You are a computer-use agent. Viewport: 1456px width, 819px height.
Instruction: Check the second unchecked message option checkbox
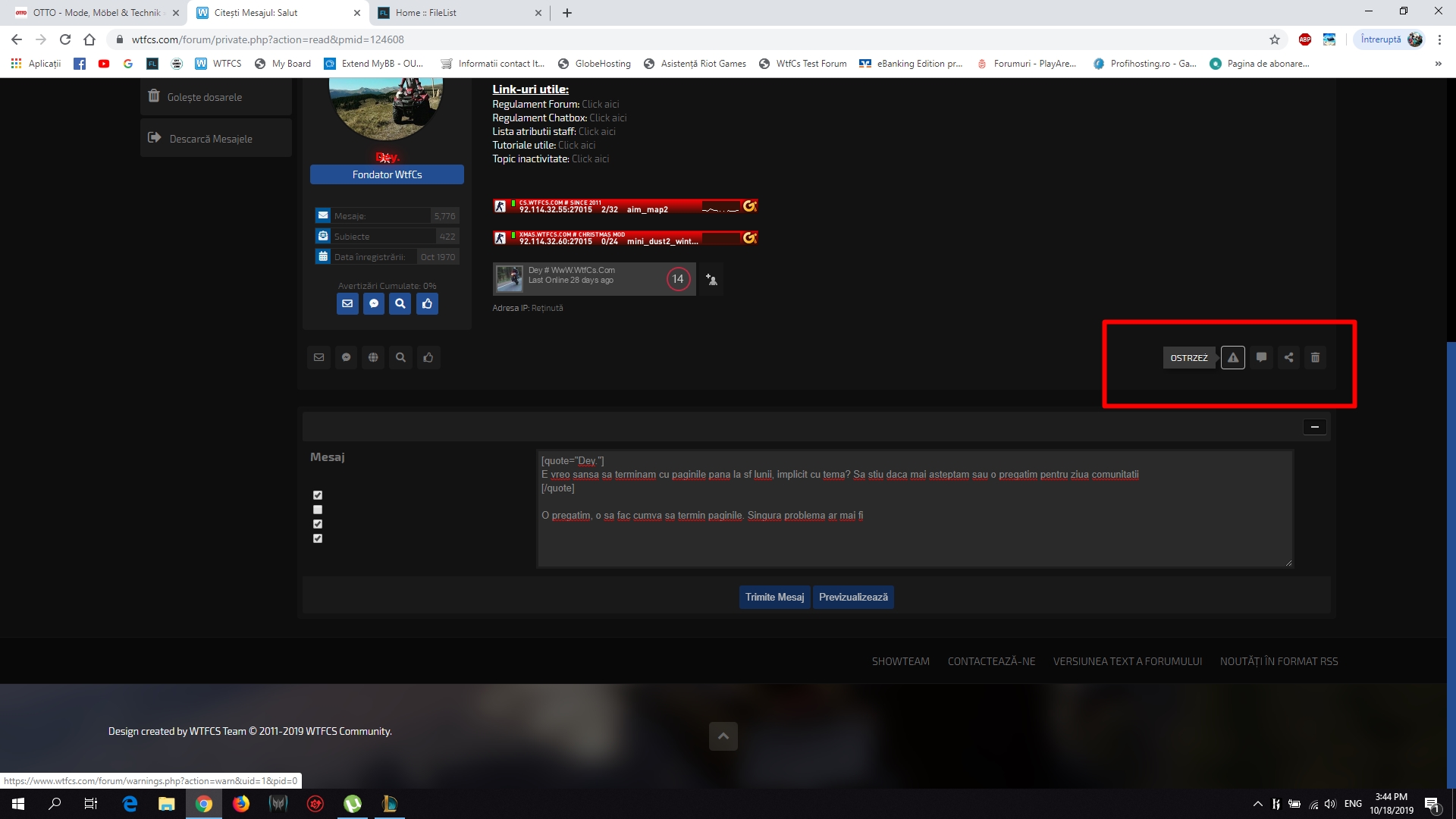318,510
